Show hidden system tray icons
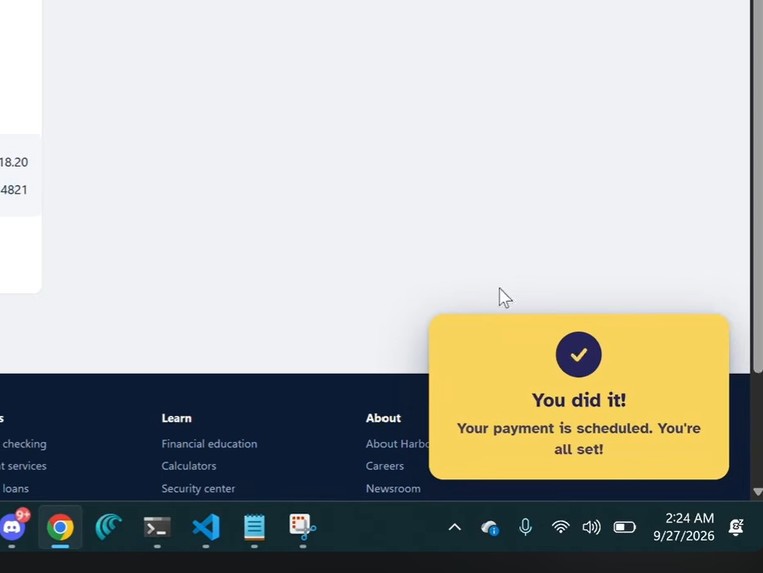 (x=454, y=527)
